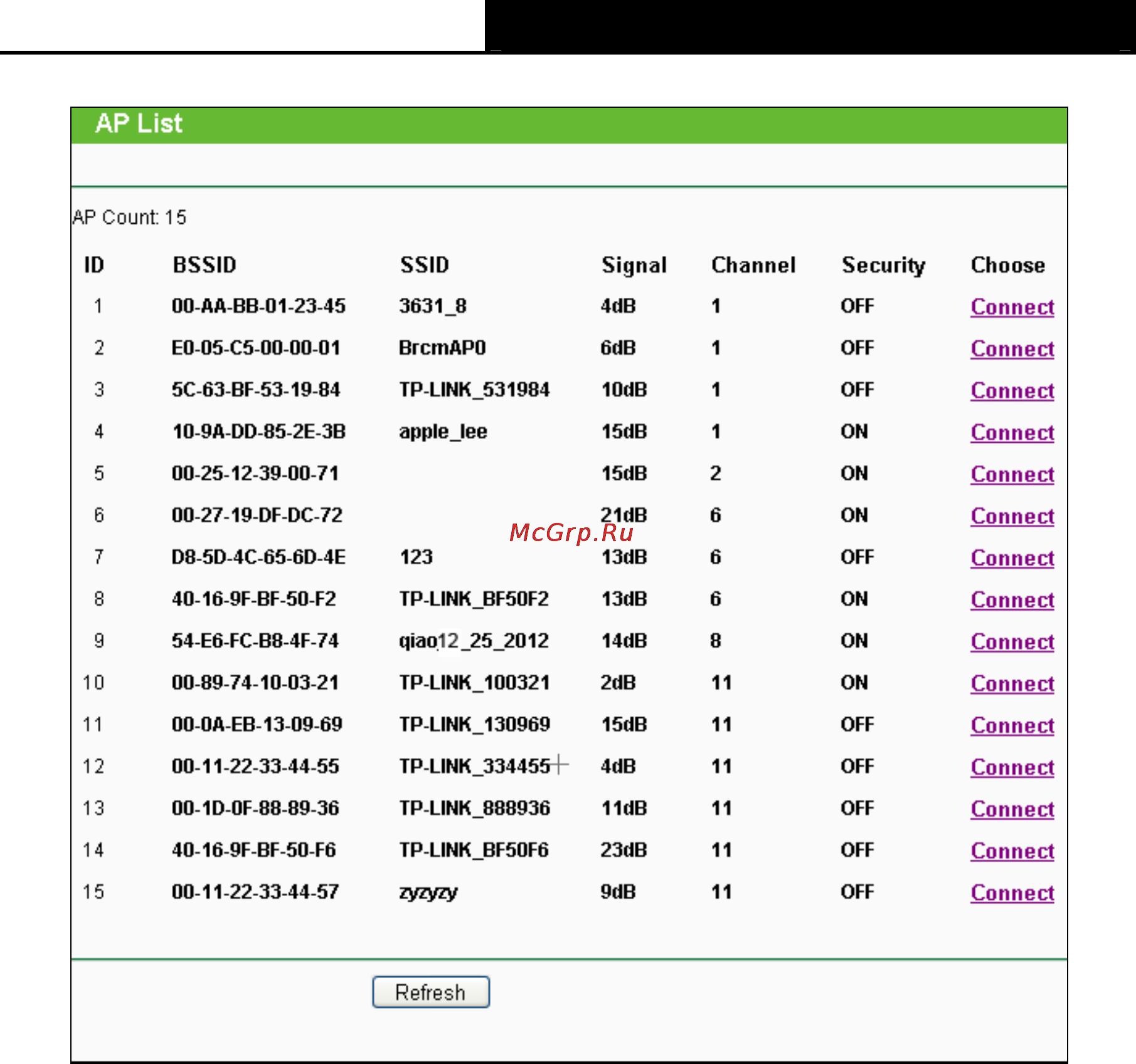The height and width of the screenshot is (1064, 1136).
Task: Click the Signal column header
Action: 634,266
